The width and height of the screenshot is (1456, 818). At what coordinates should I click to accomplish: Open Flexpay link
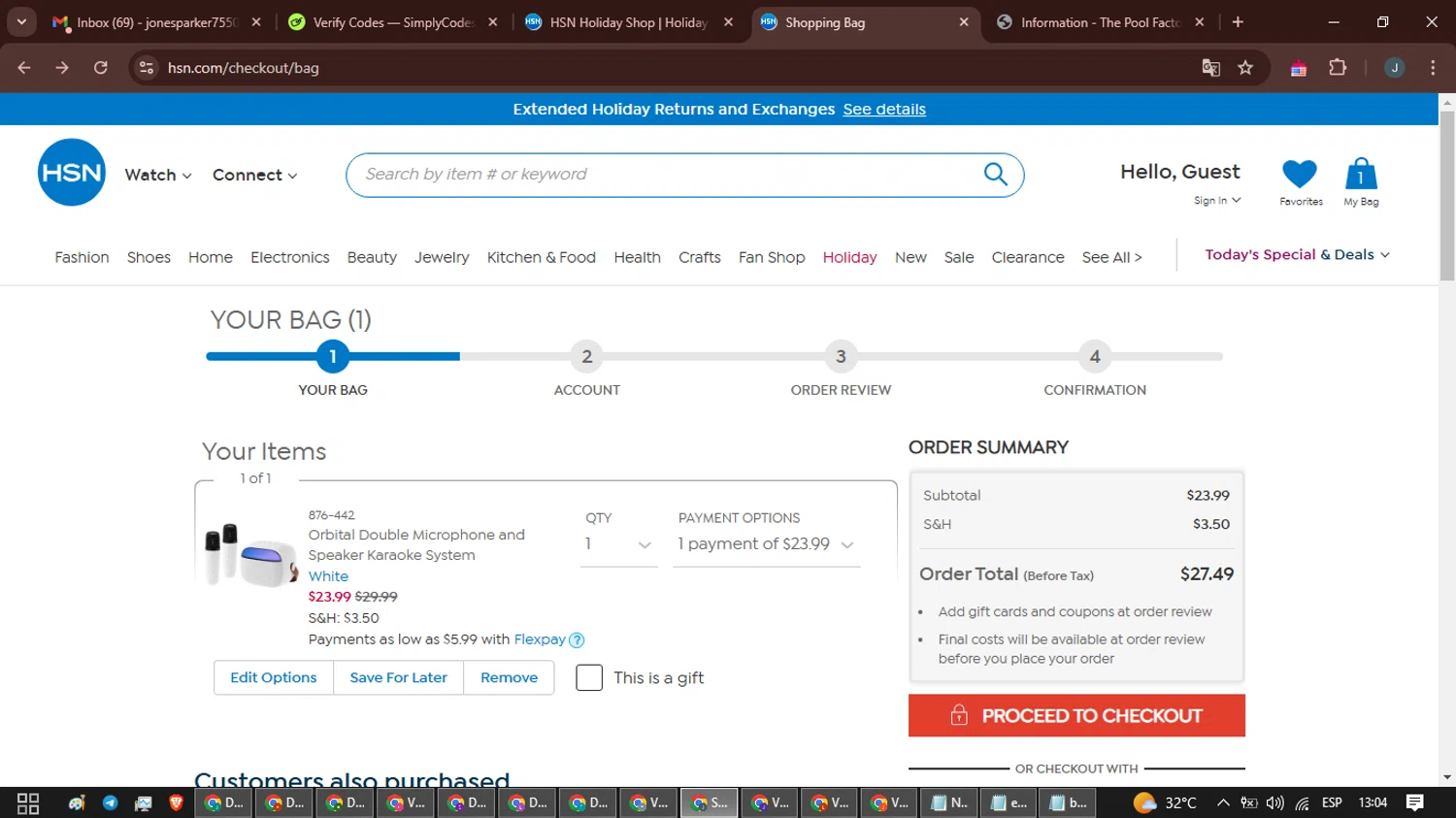(540, 639)
